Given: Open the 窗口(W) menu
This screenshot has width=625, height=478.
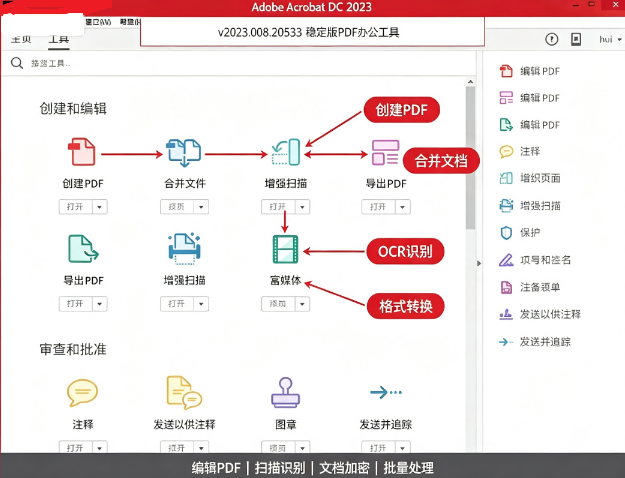Looking at the screenshot, I should pos(98,22).
